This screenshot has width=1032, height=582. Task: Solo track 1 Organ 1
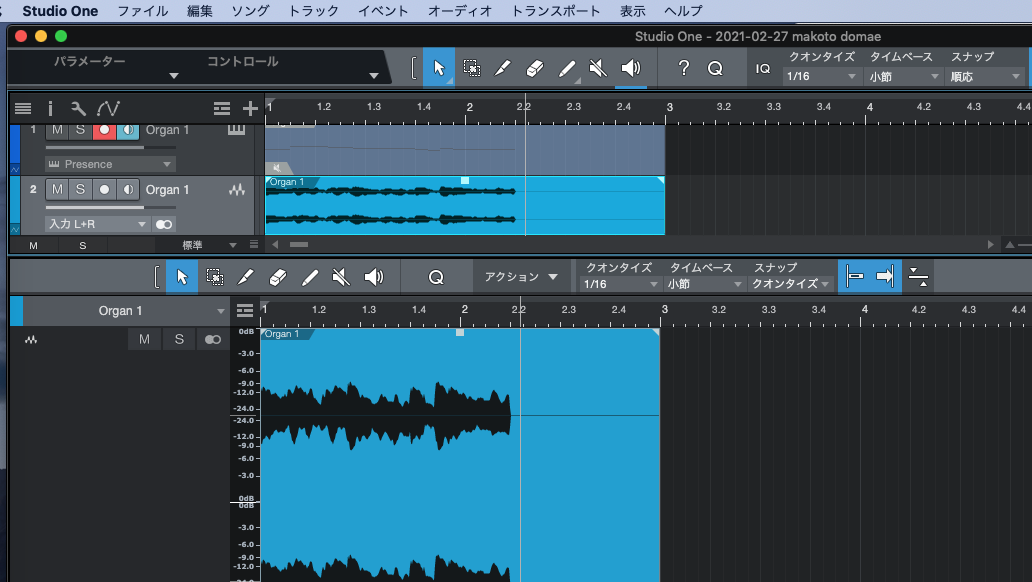[x=80, y=130]
